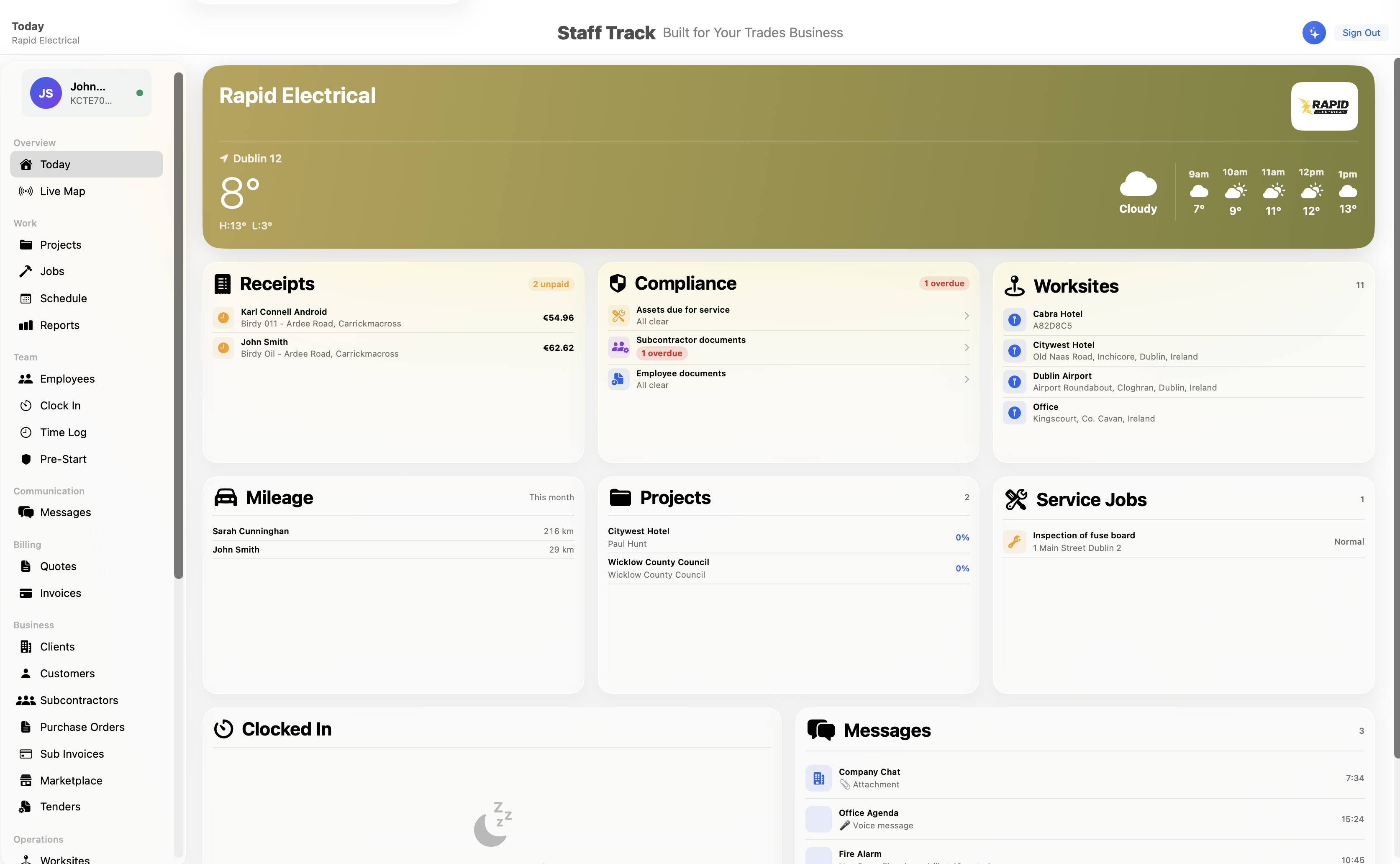Open Dublin Airport worksite
This screenshot has height=864, width=1400.
(x=1184, y=381)
